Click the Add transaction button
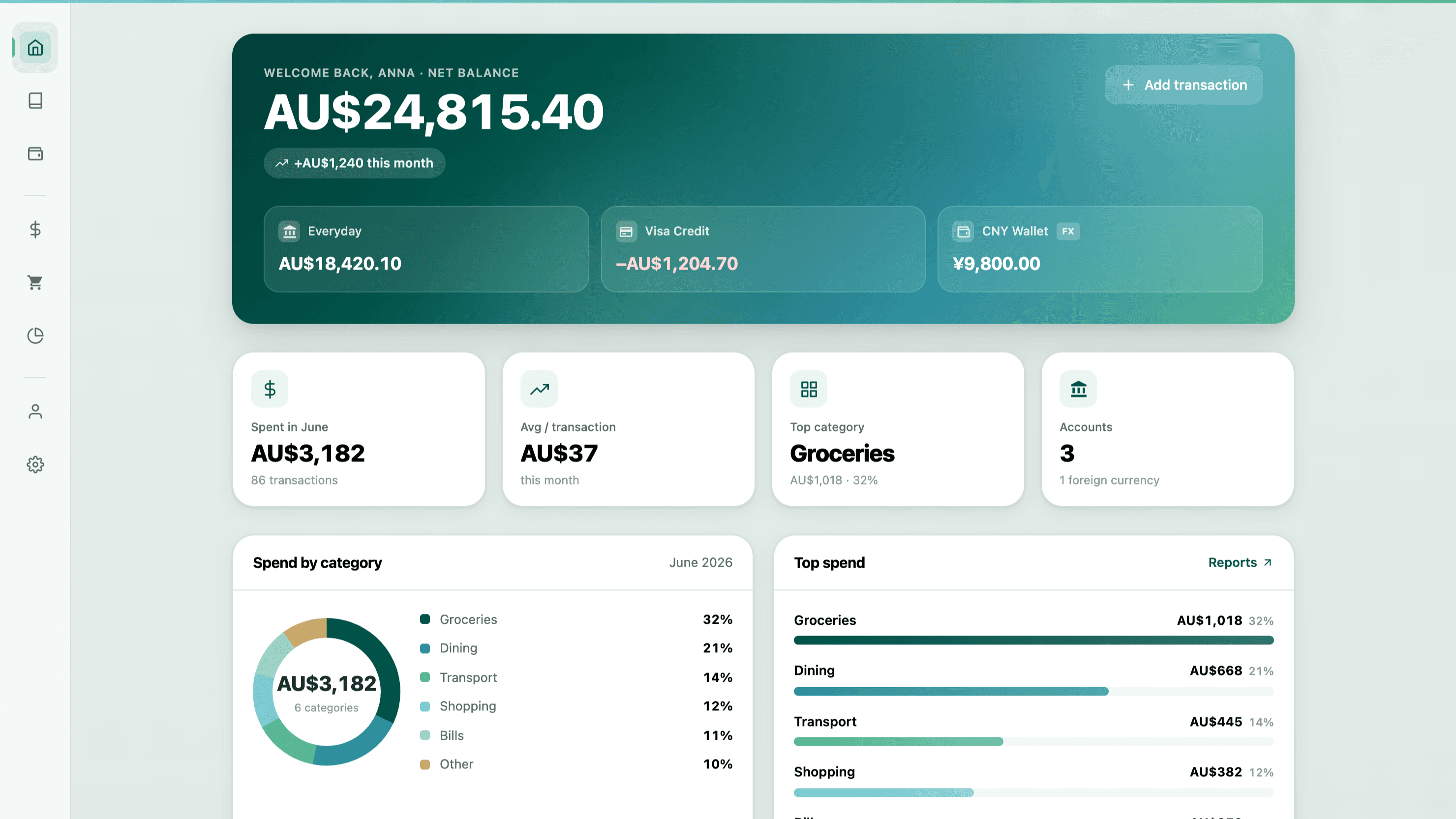The image size is (1456, 819). 1183,85
